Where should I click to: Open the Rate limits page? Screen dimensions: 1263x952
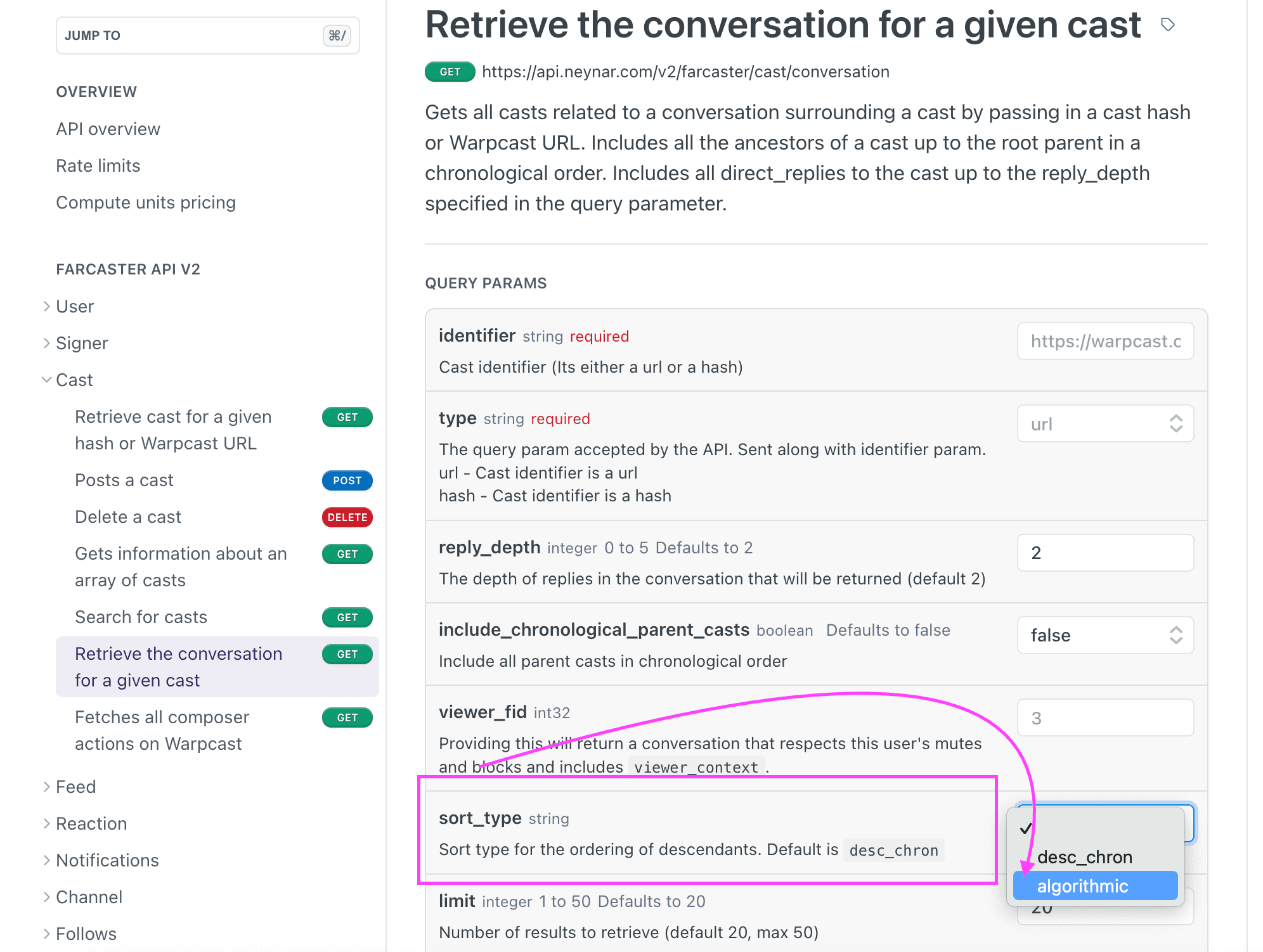(x=98, y=166)
